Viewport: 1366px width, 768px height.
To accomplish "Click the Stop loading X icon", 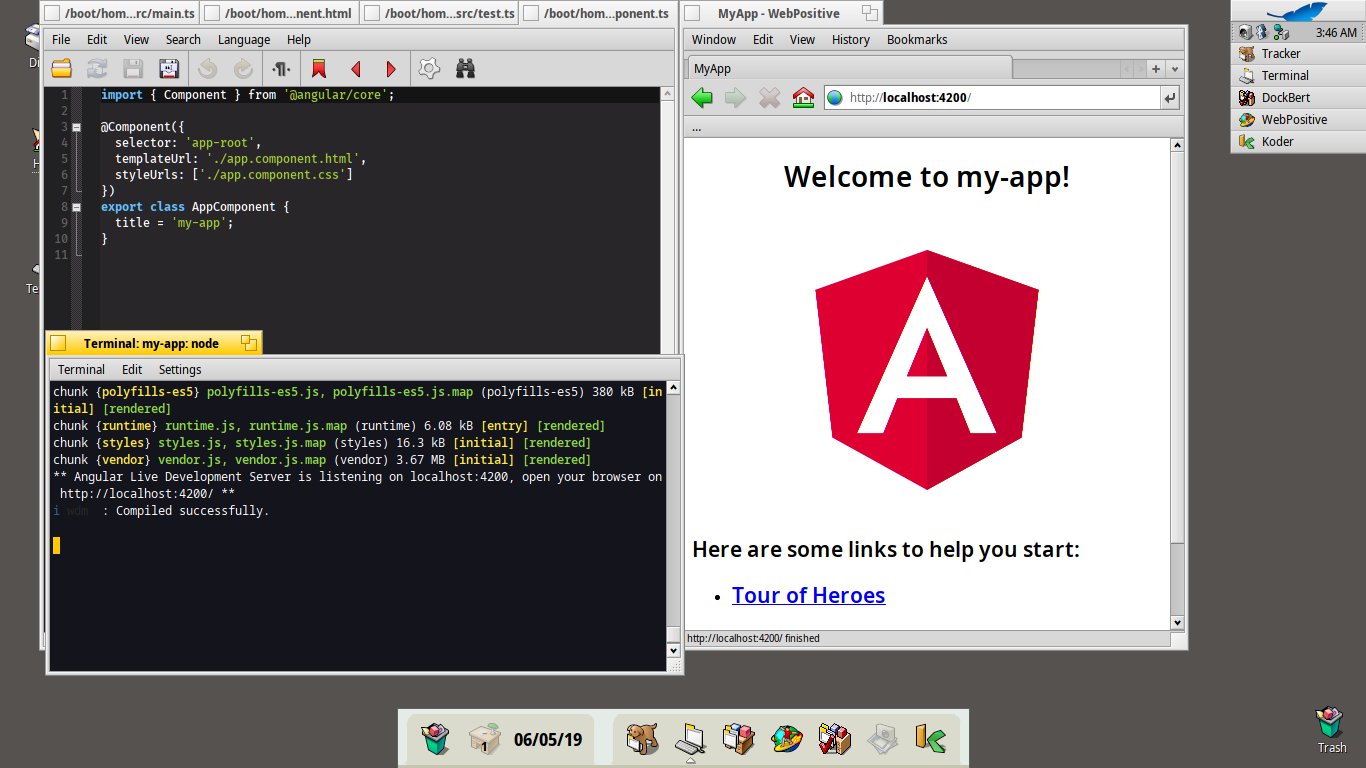I will 769,97.
